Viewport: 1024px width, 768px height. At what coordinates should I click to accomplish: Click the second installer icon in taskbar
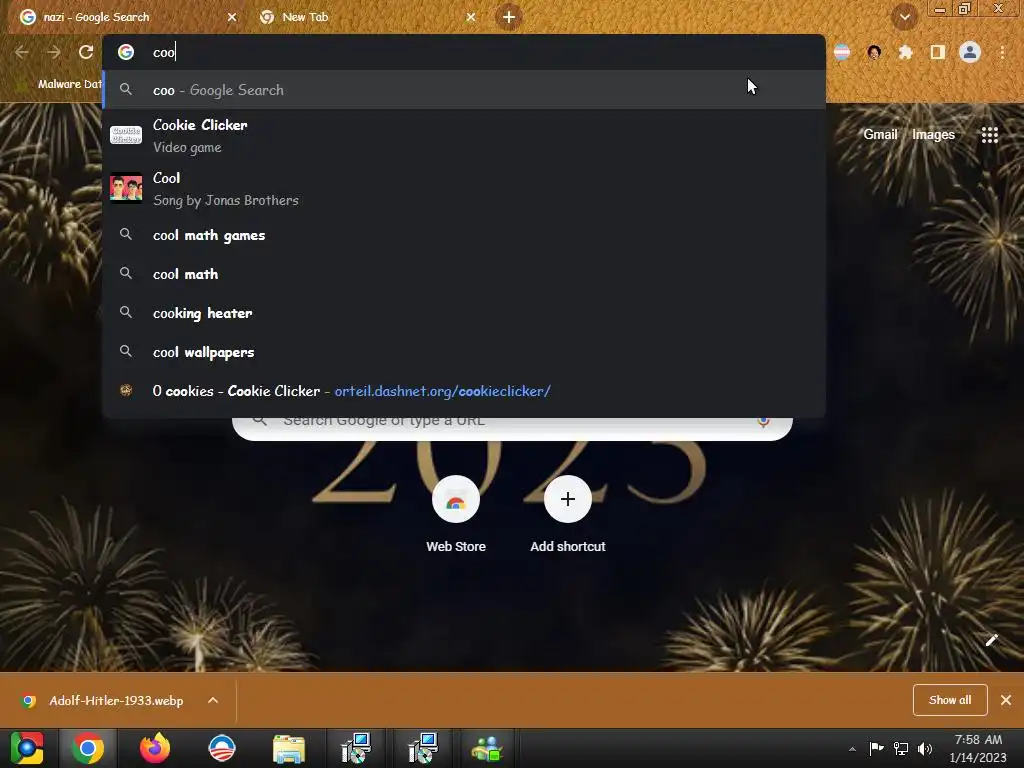tap(423, 748)
